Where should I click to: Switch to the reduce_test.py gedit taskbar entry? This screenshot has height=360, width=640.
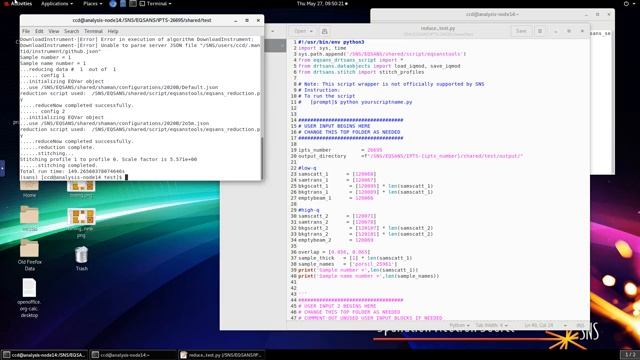tap(221, 355)
